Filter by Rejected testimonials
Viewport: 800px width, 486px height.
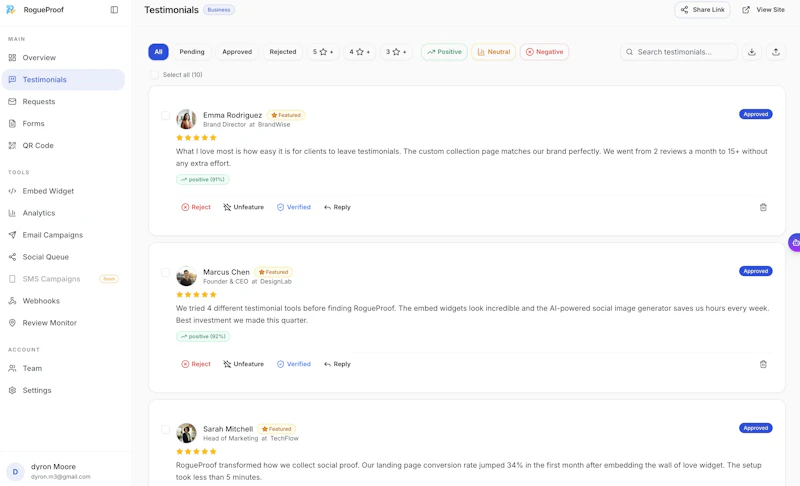coord(283,52)
